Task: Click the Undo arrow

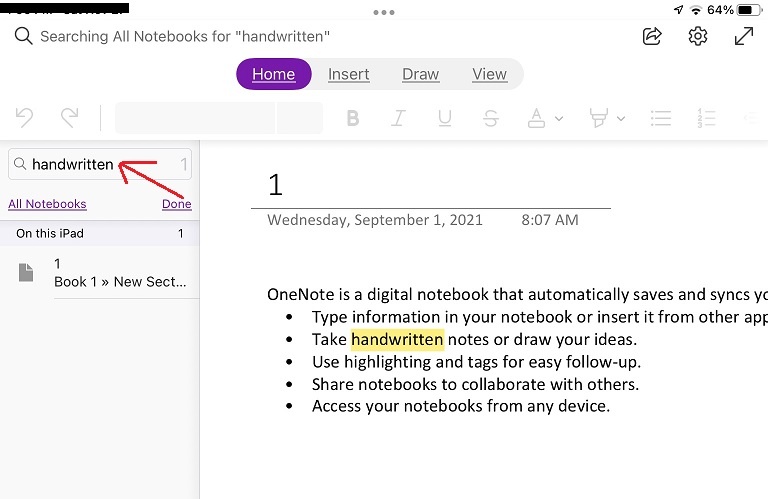Action: pyautogui.click(x=24, y=118)
